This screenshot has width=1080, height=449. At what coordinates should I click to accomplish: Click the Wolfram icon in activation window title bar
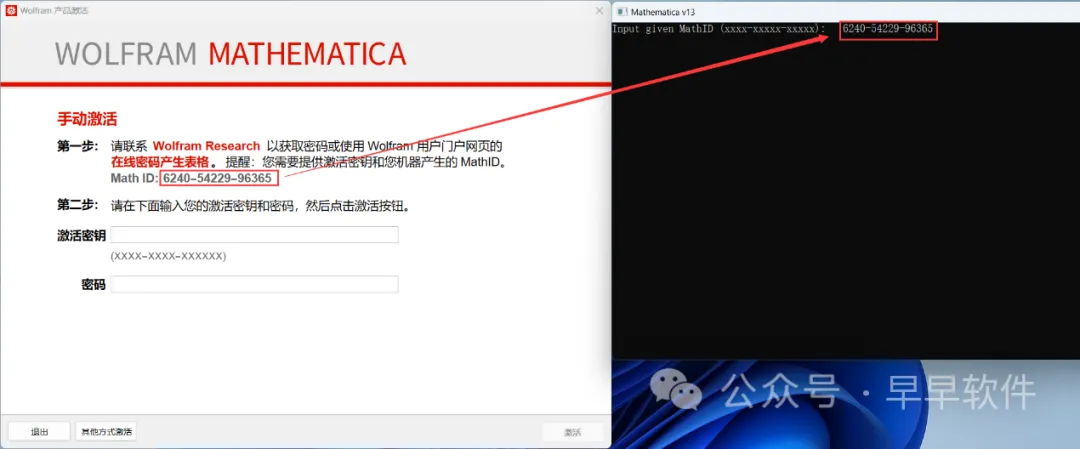pyautogui.click(x=10, y=11)
